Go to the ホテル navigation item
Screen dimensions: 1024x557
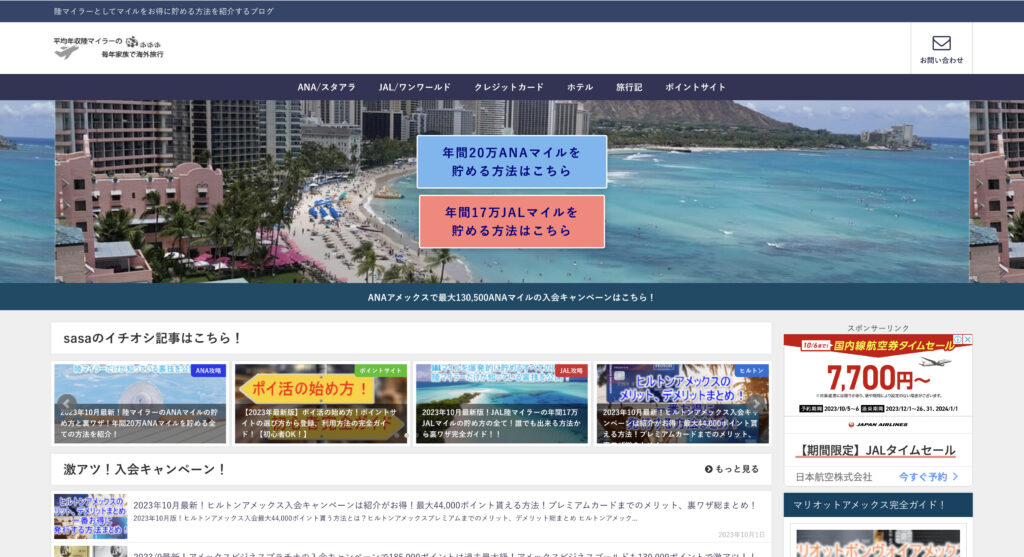580,87
